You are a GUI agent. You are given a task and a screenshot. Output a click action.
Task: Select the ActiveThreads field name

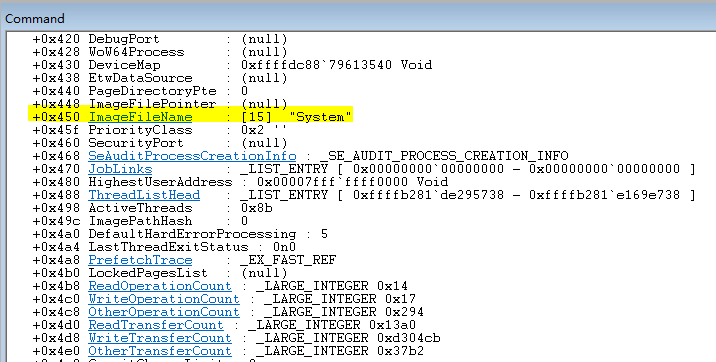click(140, 208)
